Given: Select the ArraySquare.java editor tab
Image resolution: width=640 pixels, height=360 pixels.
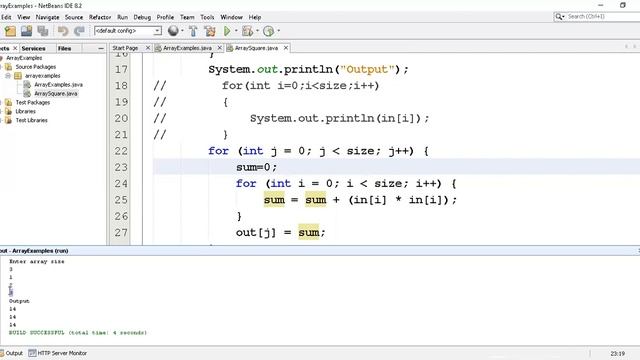Looking at the screenshot, I should [x=256, y=48].
